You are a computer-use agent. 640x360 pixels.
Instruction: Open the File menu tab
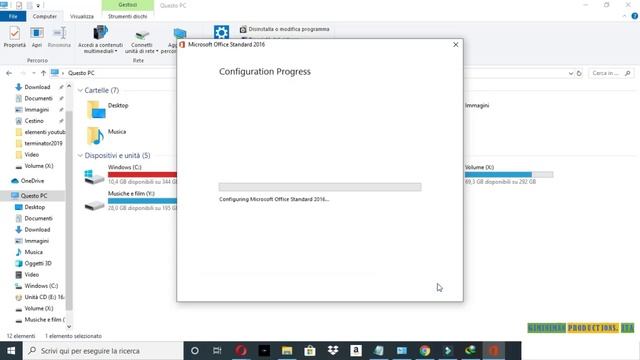point(13,16)
